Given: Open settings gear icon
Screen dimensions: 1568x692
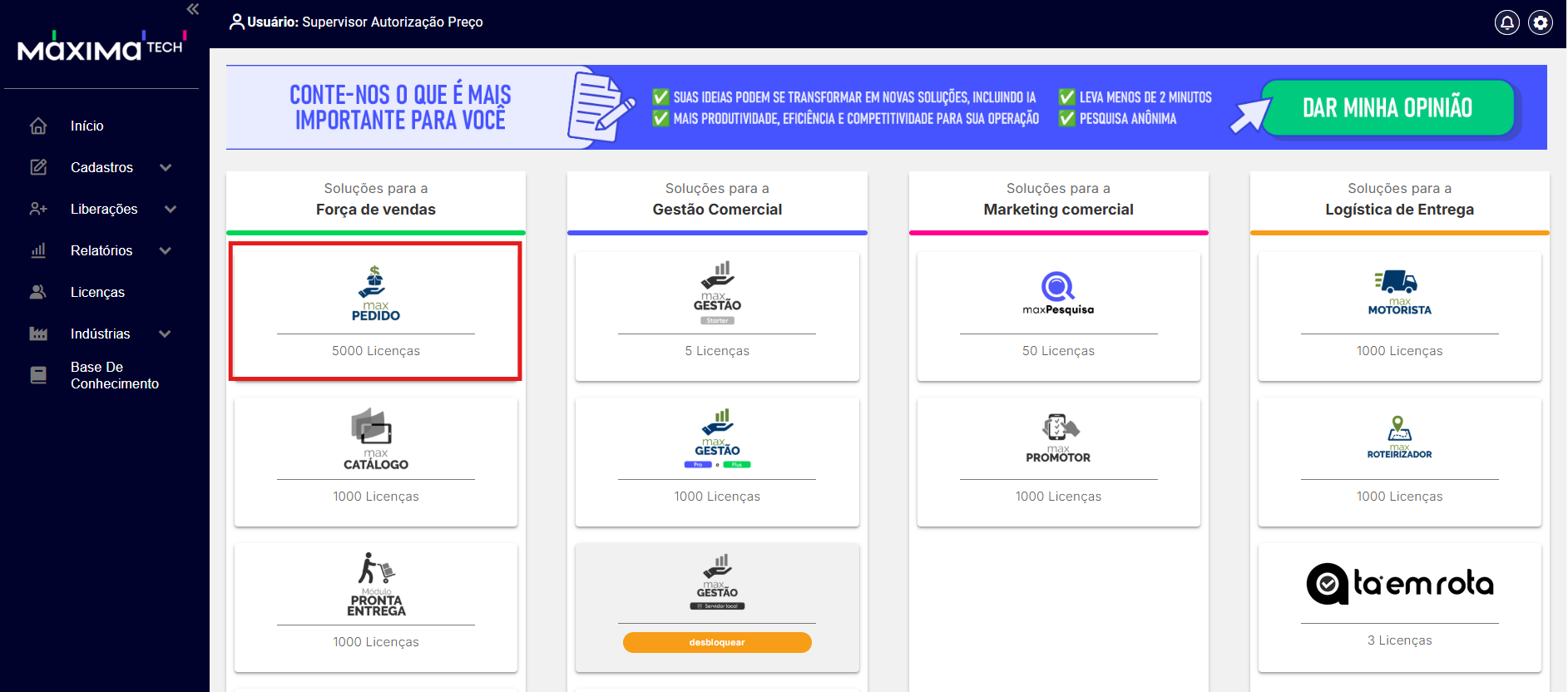Looking at the screenshot, I should tap(1541, 22).
